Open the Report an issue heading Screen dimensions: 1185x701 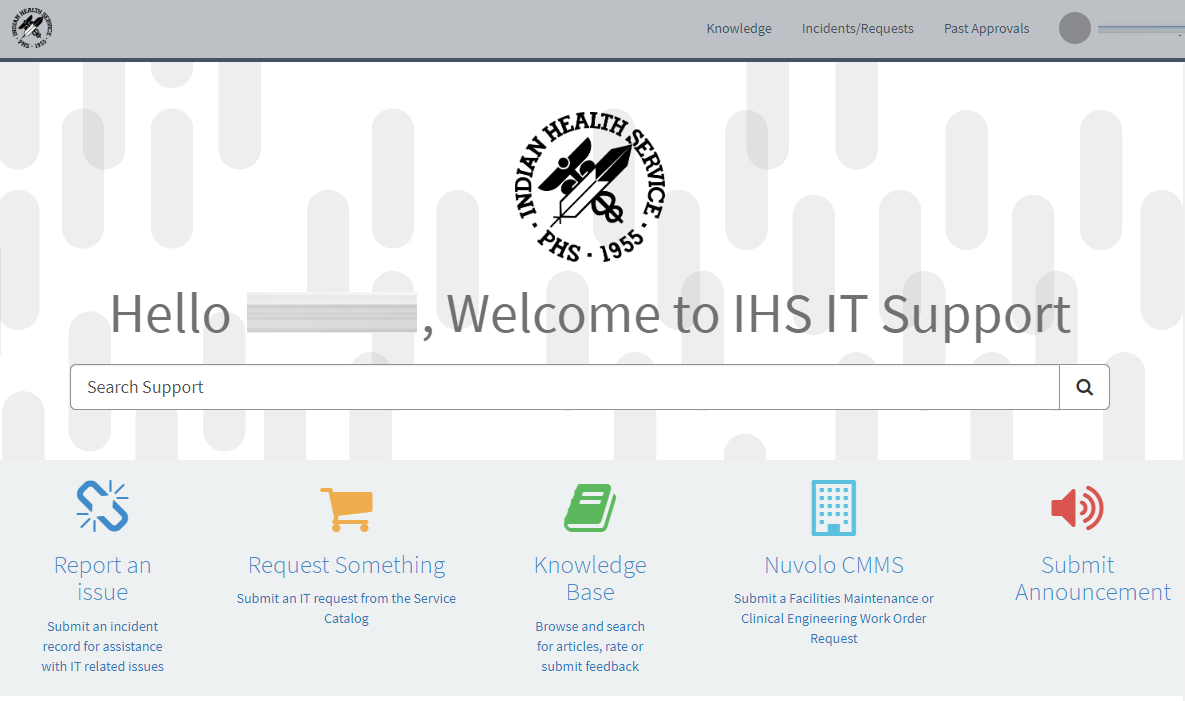point(103,578)
